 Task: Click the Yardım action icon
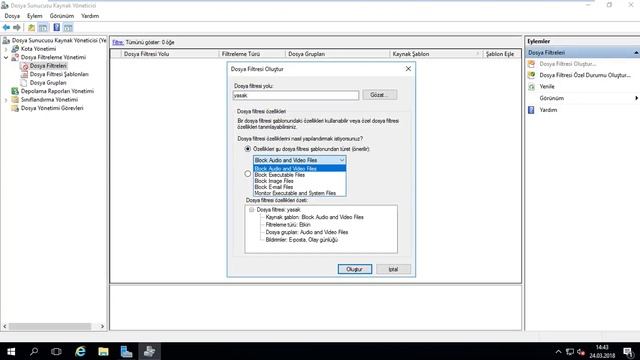531,110
